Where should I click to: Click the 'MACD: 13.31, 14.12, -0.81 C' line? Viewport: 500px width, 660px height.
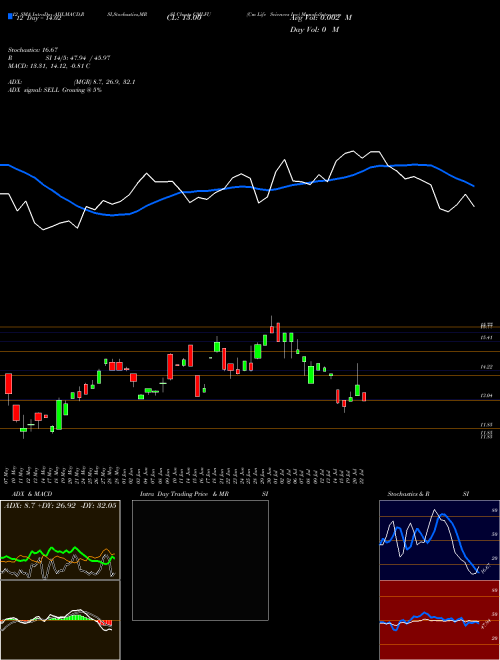pyautogui.click(x=49, y=66)
